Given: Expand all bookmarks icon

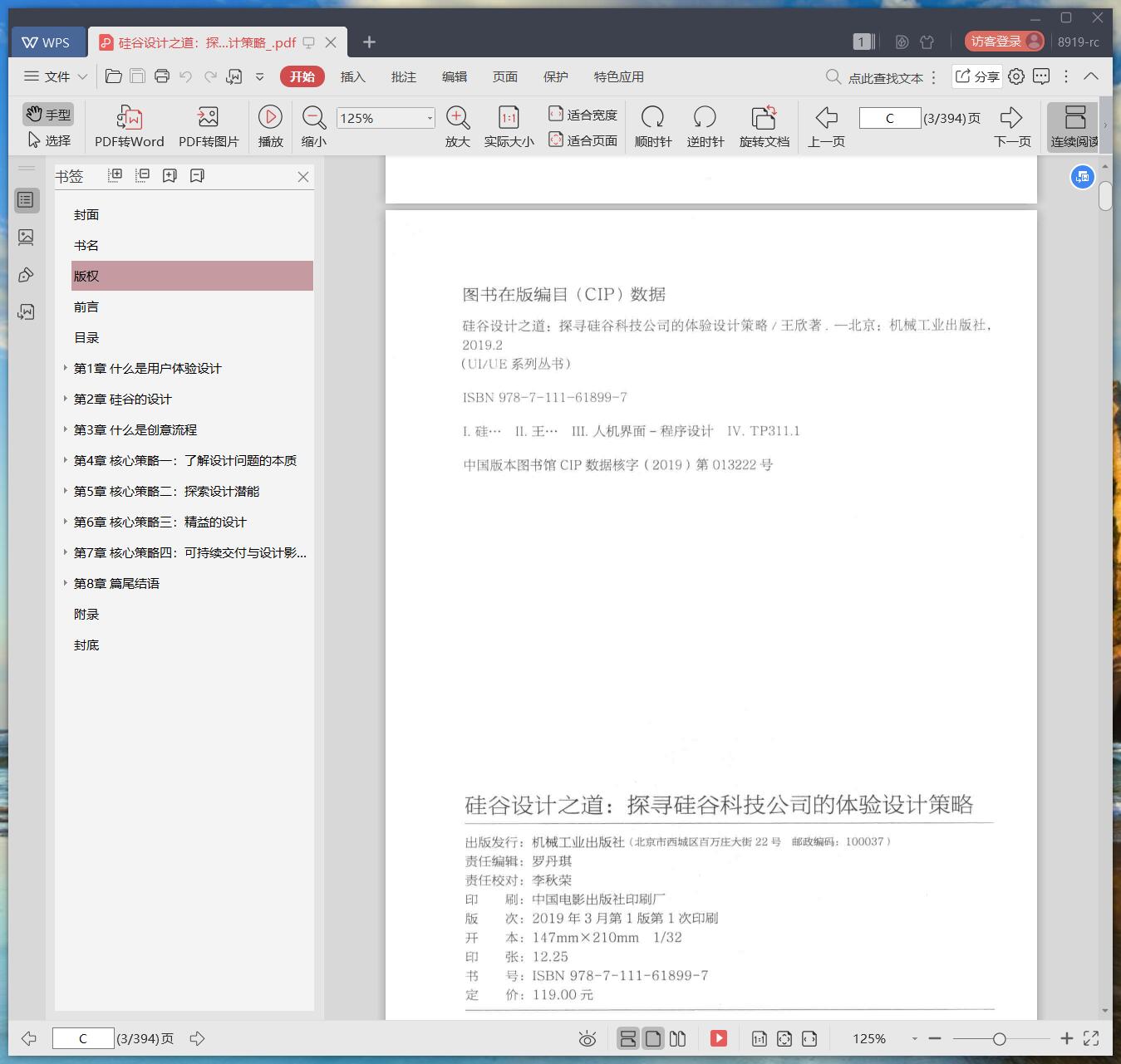Looking at the screenshot, I should (x=116, y=175).
